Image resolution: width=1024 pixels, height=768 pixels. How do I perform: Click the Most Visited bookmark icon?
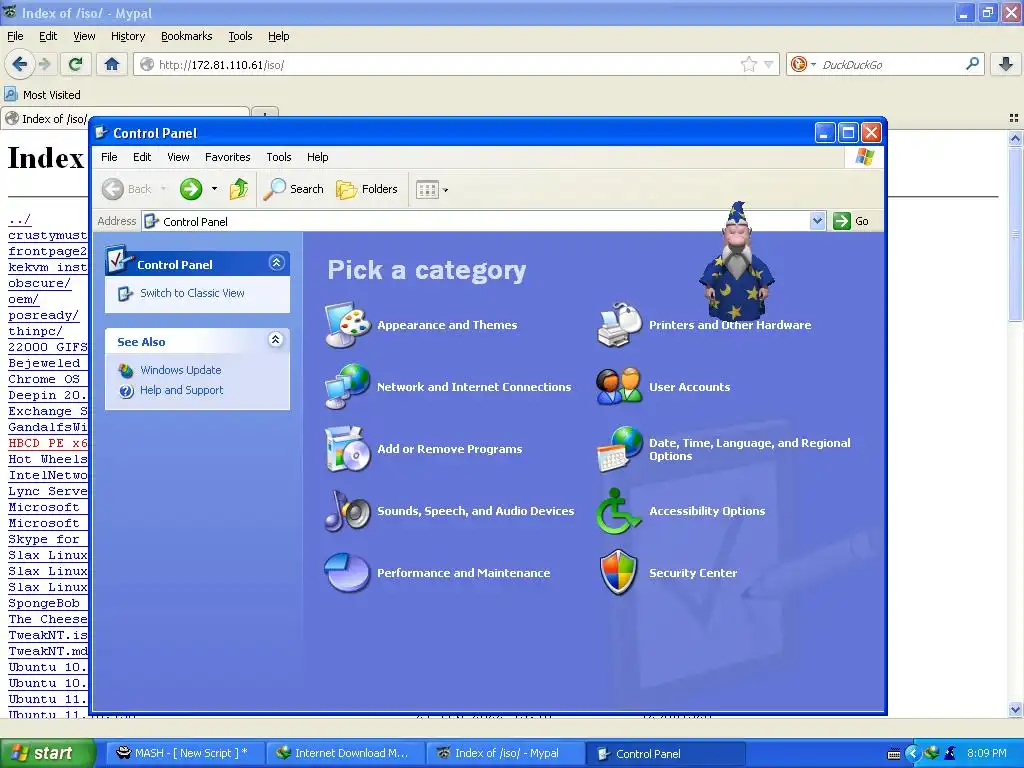pyautogui.click(x=11, y=95)
